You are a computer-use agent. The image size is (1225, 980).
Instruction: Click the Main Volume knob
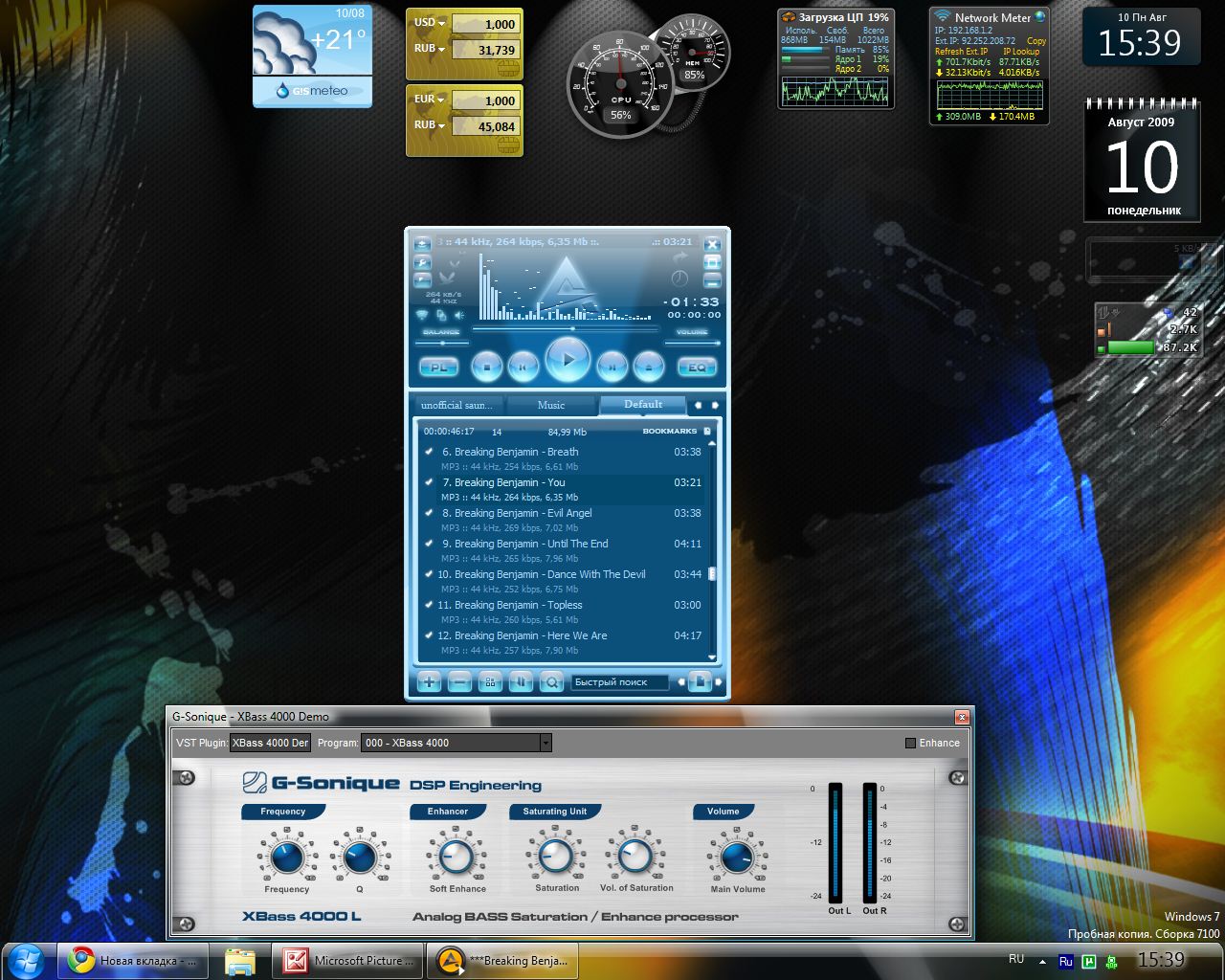737,857
